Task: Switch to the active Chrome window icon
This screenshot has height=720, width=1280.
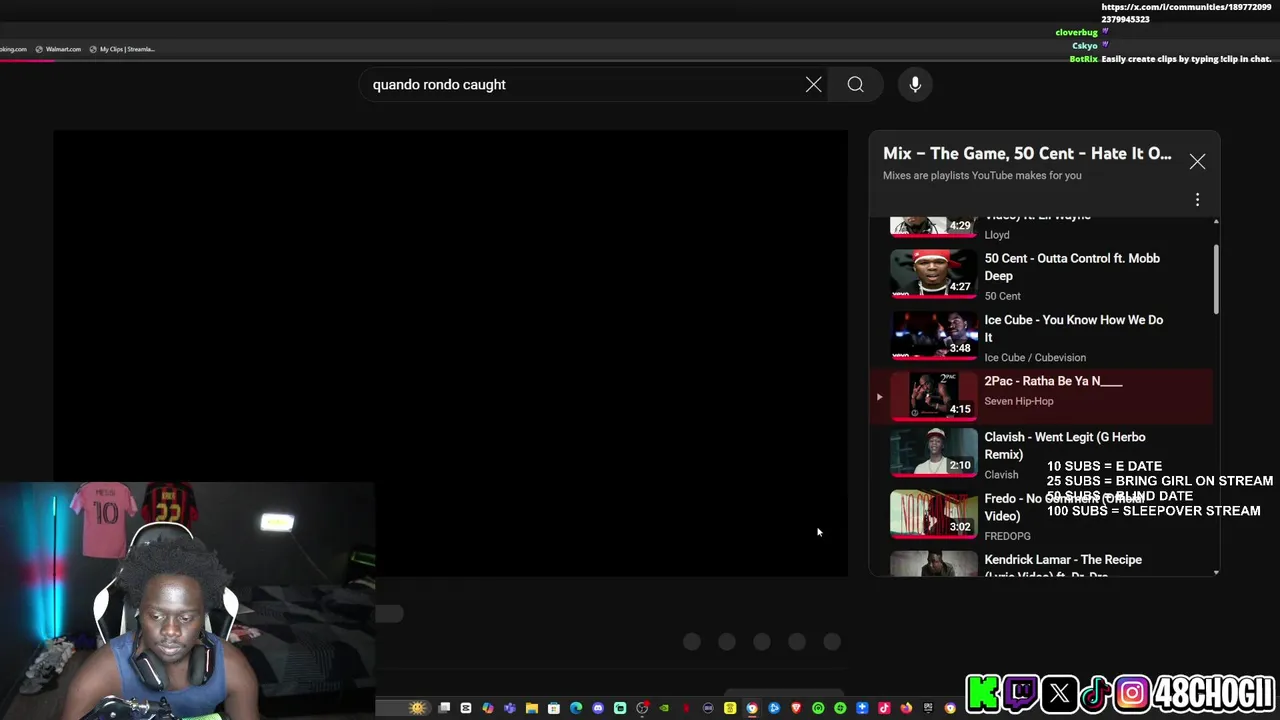Action: (751, 708)
